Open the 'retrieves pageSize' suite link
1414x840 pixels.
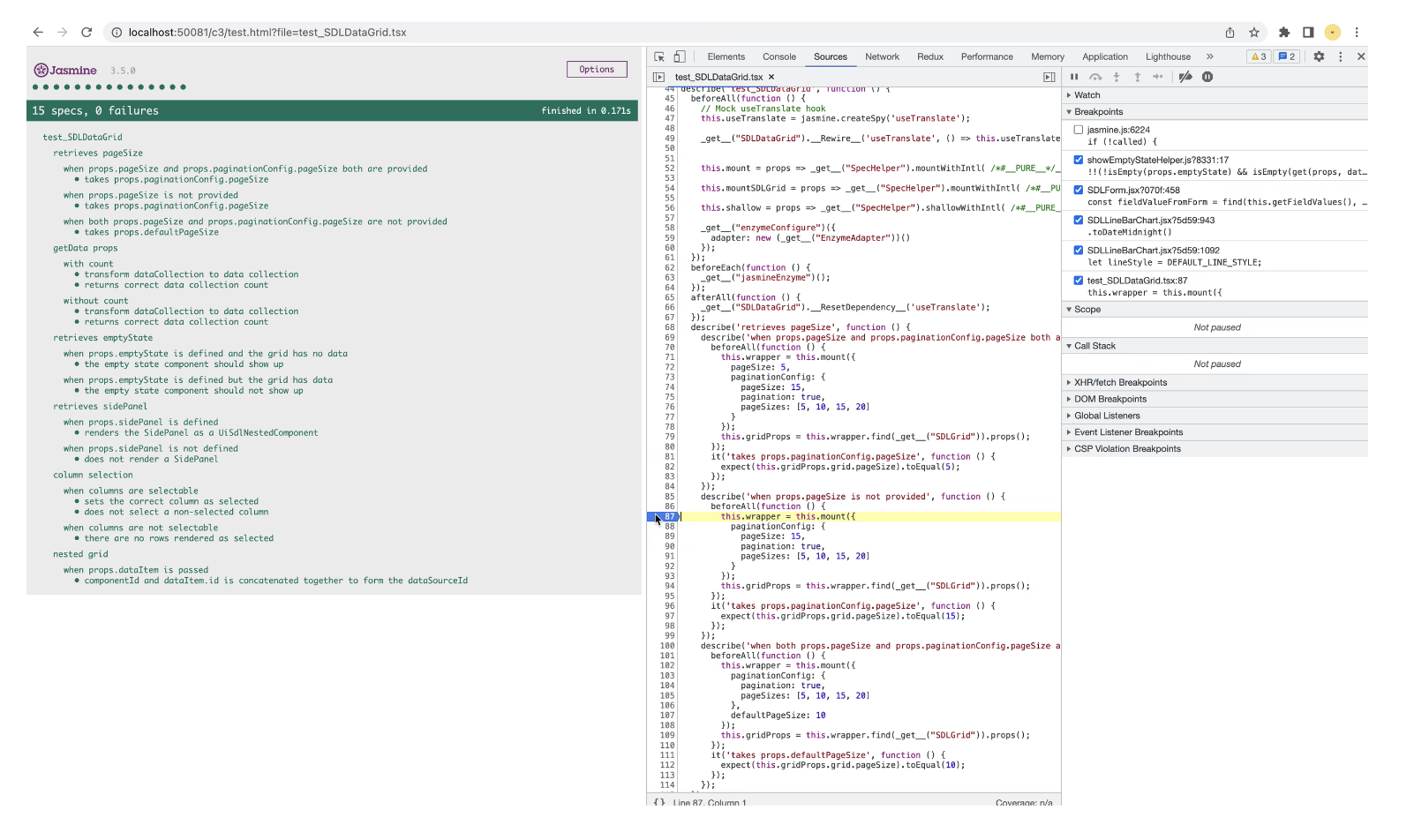(x=98, y=154)
